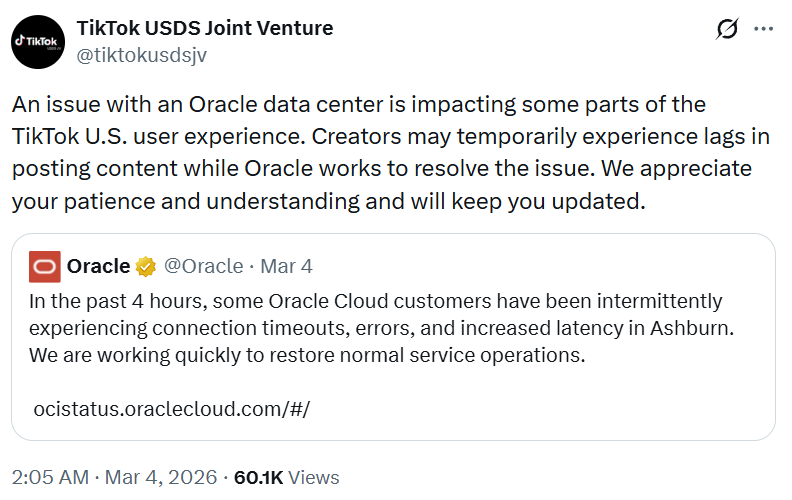Click the bold "Oracle" name in quoted post

point(98,266)
